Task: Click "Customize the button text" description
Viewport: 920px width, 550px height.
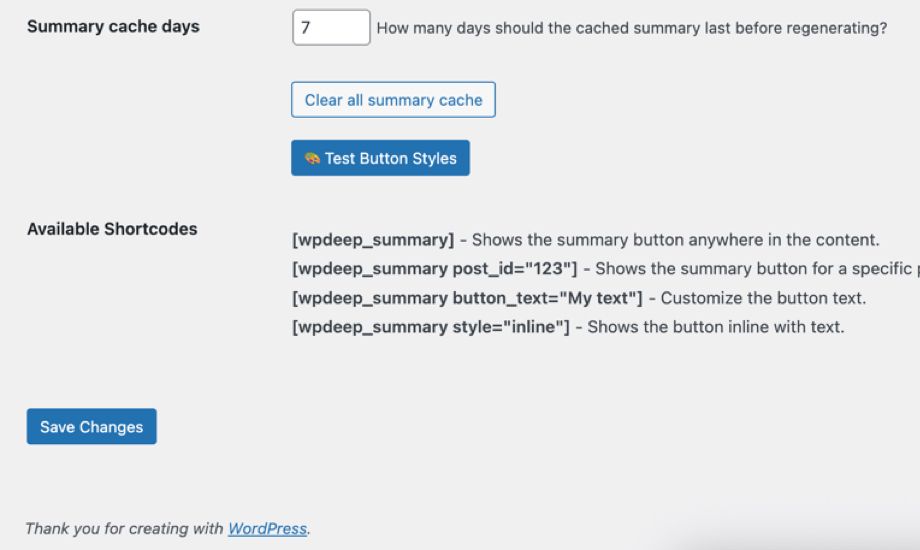Action: 763,298
